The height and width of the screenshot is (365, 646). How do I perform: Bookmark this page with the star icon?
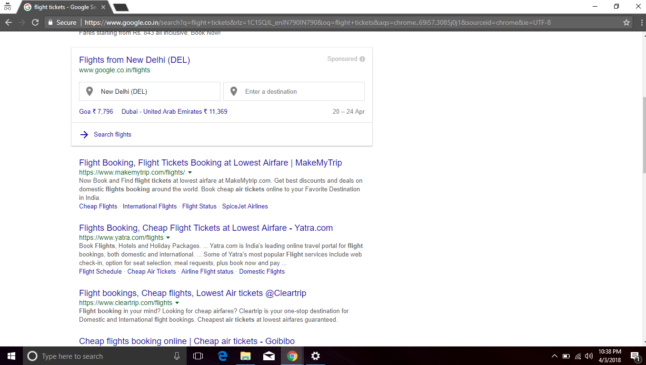(626, 23)
